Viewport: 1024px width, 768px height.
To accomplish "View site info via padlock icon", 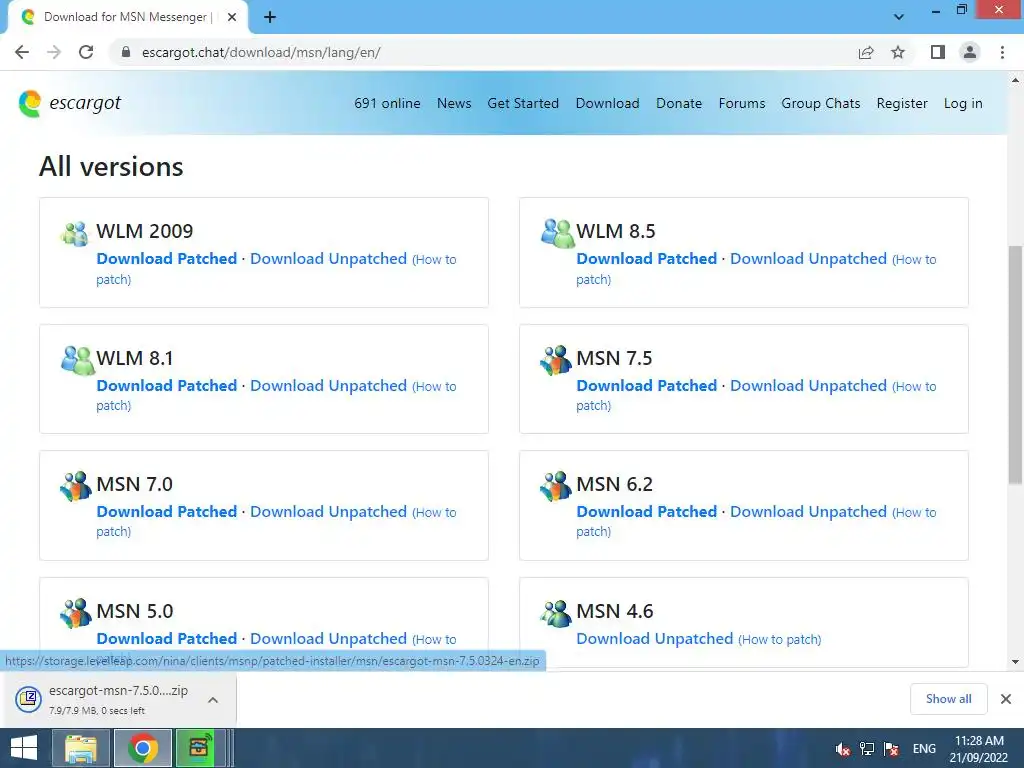I will tap(126, 52).
